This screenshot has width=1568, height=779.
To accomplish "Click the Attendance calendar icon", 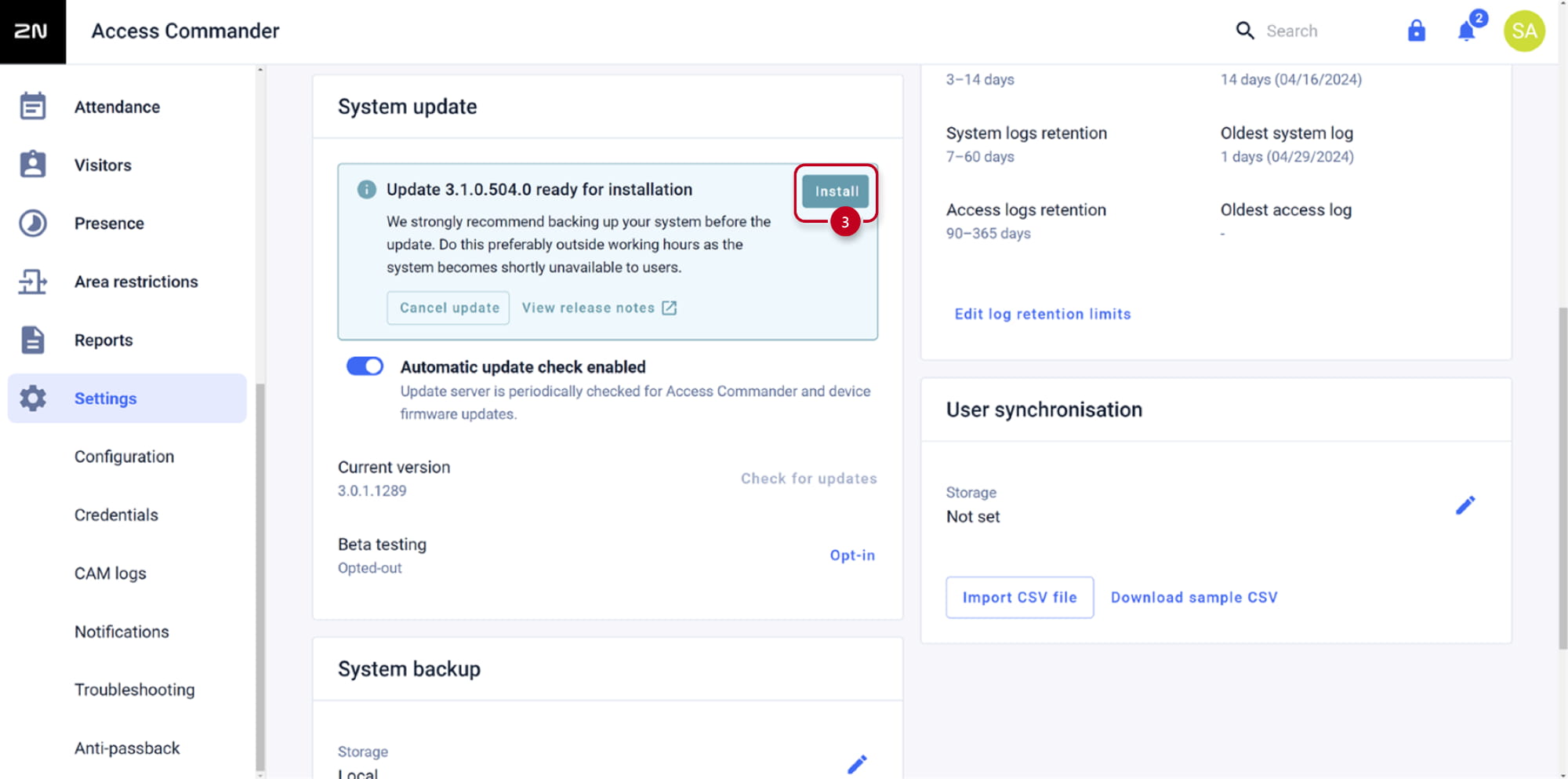I will [x=33, y=106].
